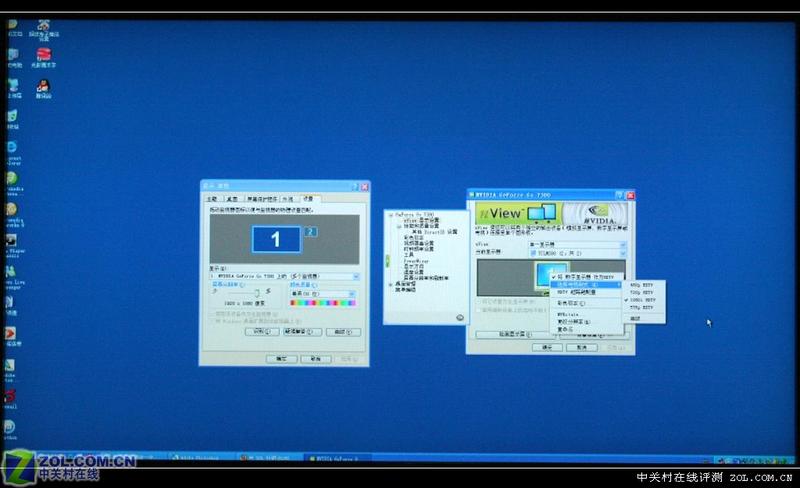Click the Identify button (识别)
This screenshot has width=800, height=488.
[x=262, y=332]
